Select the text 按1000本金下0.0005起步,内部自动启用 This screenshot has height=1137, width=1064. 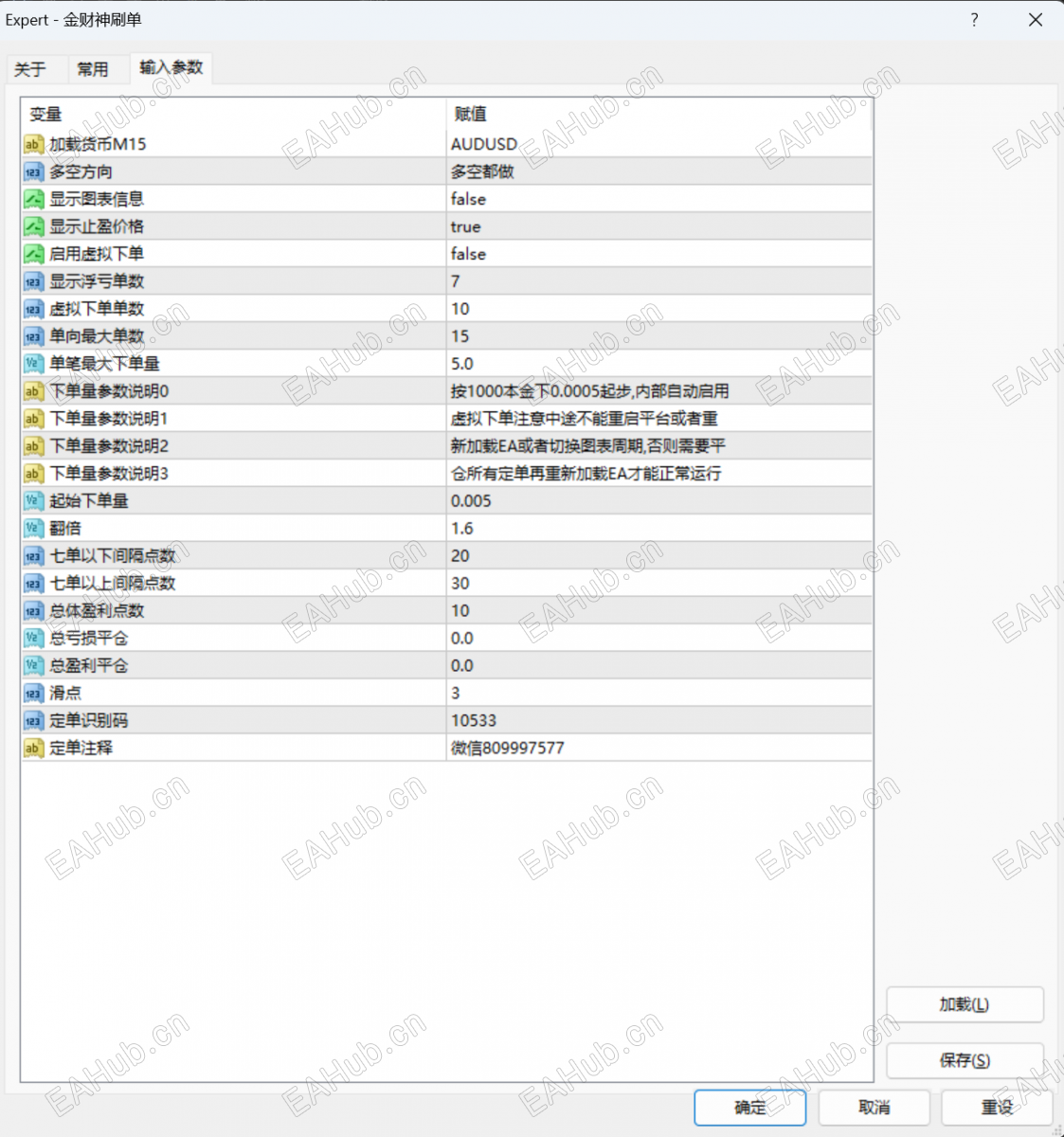coord(590,391)
